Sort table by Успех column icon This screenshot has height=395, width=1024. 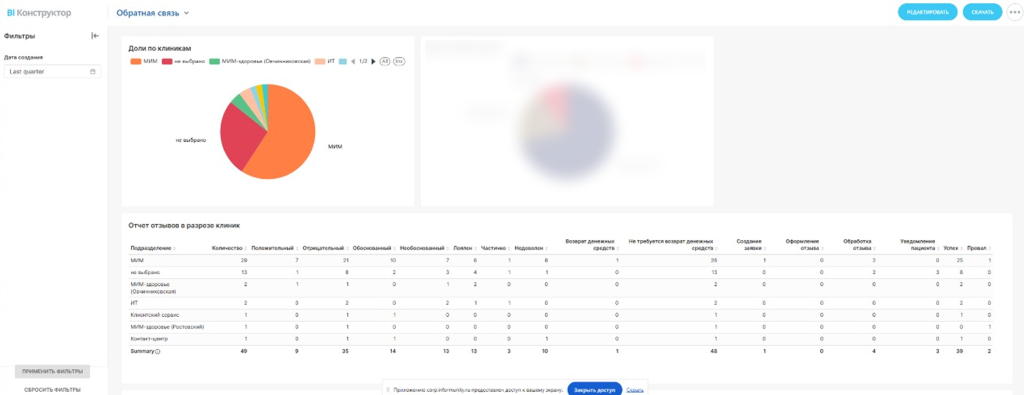pyautogui.click(x=962, y=249)
